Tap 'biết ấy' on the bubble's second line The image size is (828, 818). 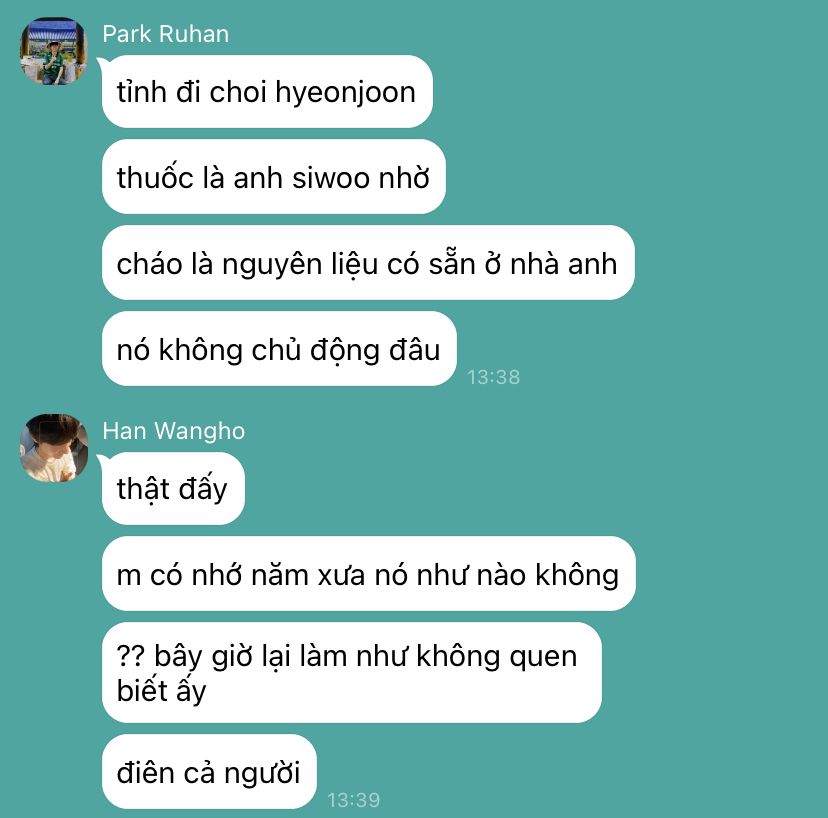coord(161,691)
